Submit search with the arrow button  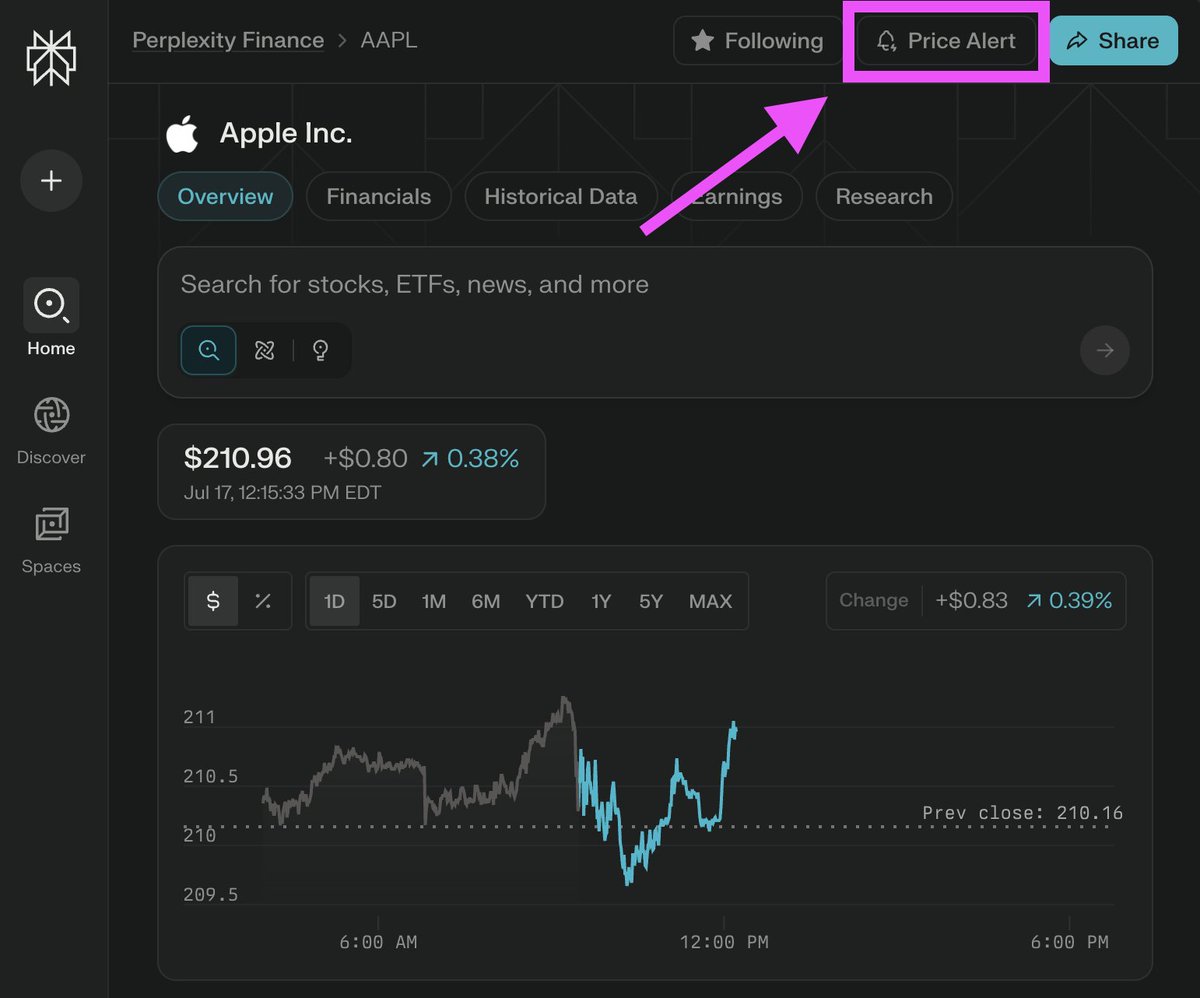(1105, 350)
